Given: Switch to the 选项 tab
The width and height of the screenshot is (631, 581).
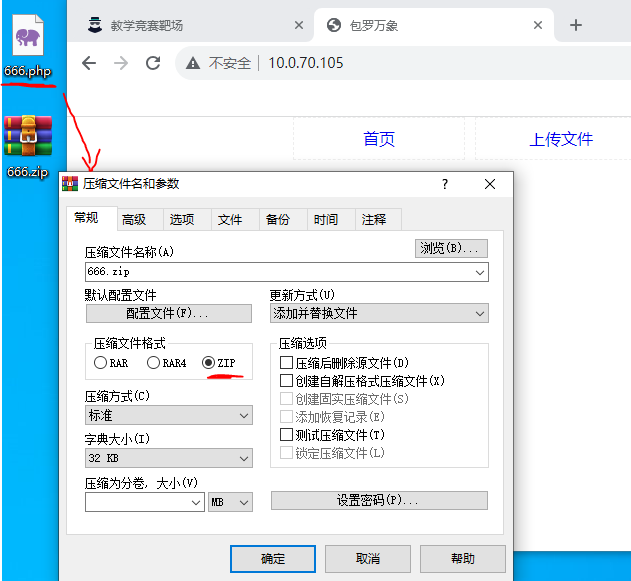Looking at the screenshot, I should (187, 220).
